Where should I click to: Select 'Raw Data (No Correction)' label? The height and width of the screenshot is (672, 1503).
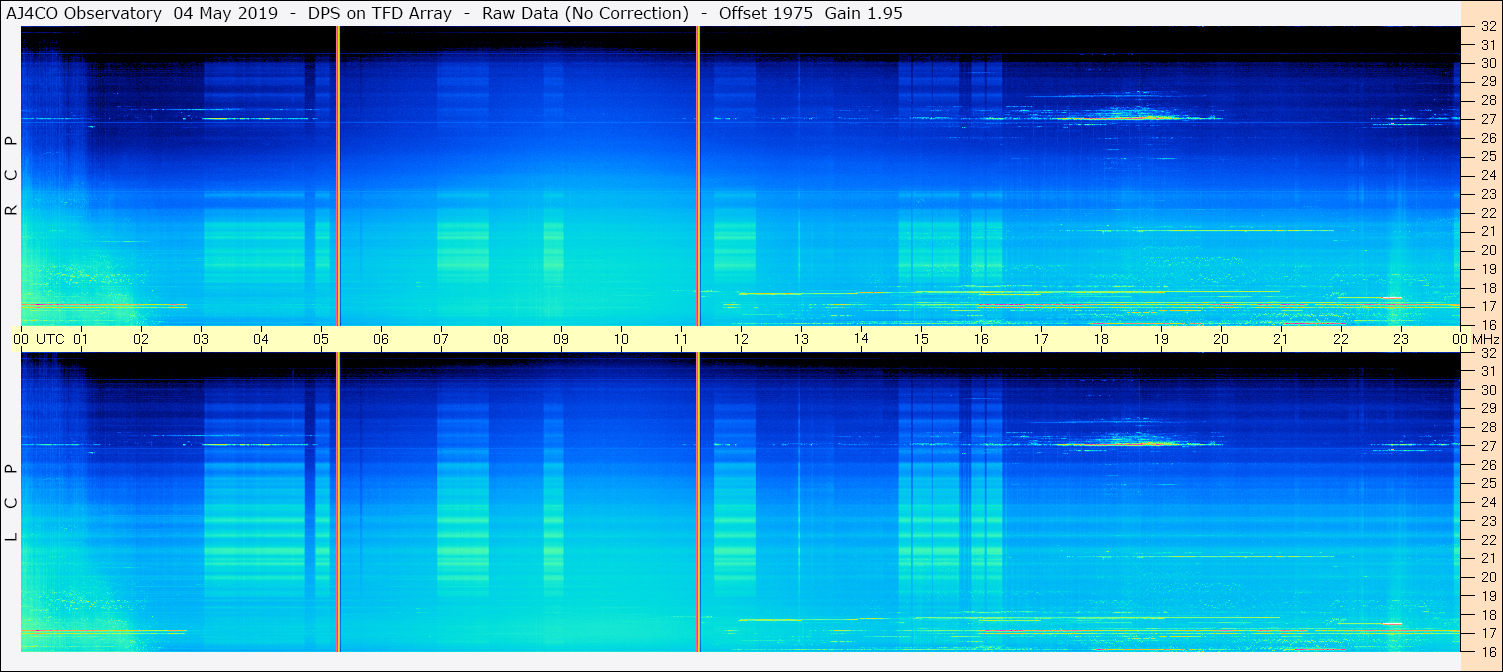585,14
